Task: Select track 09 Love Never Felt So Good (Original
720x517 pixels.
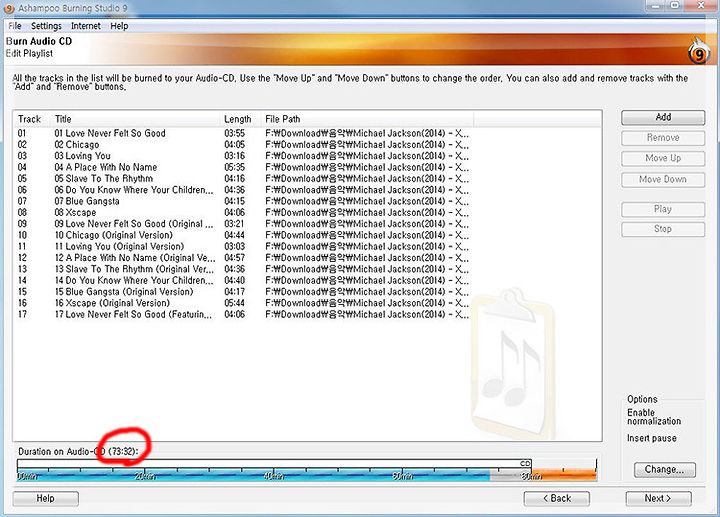Action: [243, 224]
